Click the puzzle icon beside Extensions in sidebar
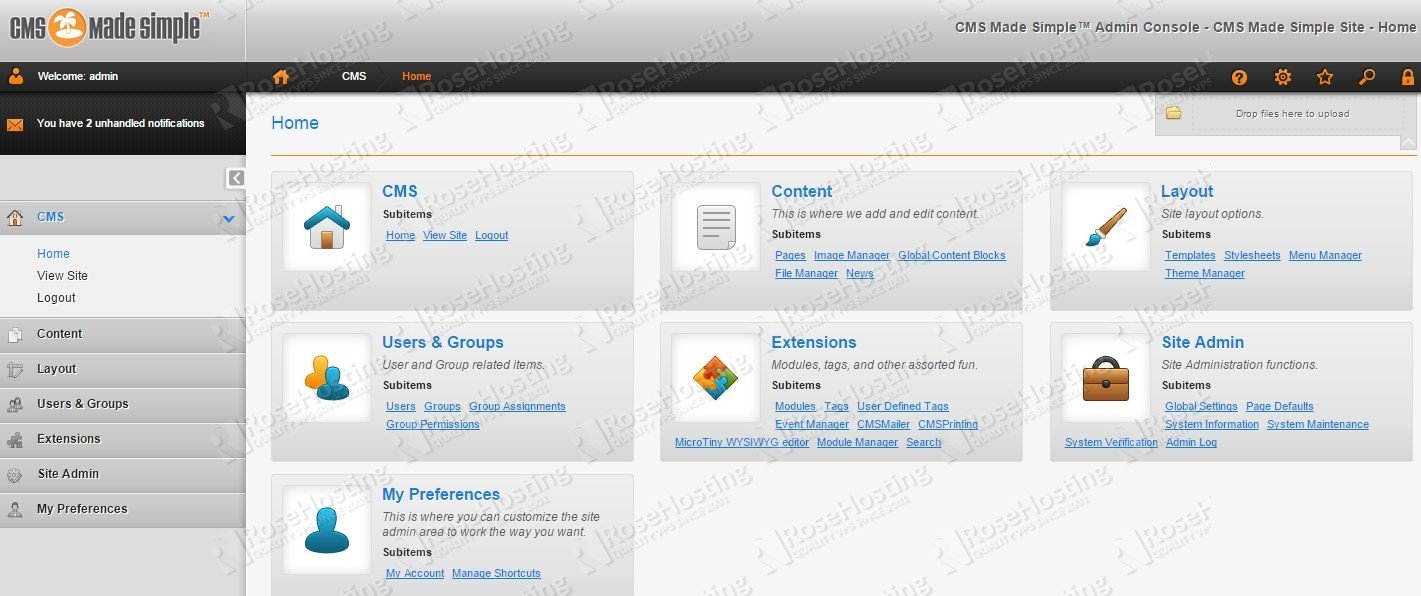The height and width of the screenshot is (596, 1421). tap(15, 439)
